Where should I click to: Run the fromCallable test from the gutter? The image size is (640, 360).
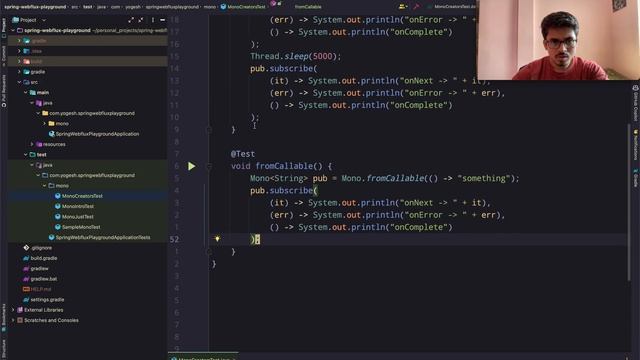(x=191, y=166)
